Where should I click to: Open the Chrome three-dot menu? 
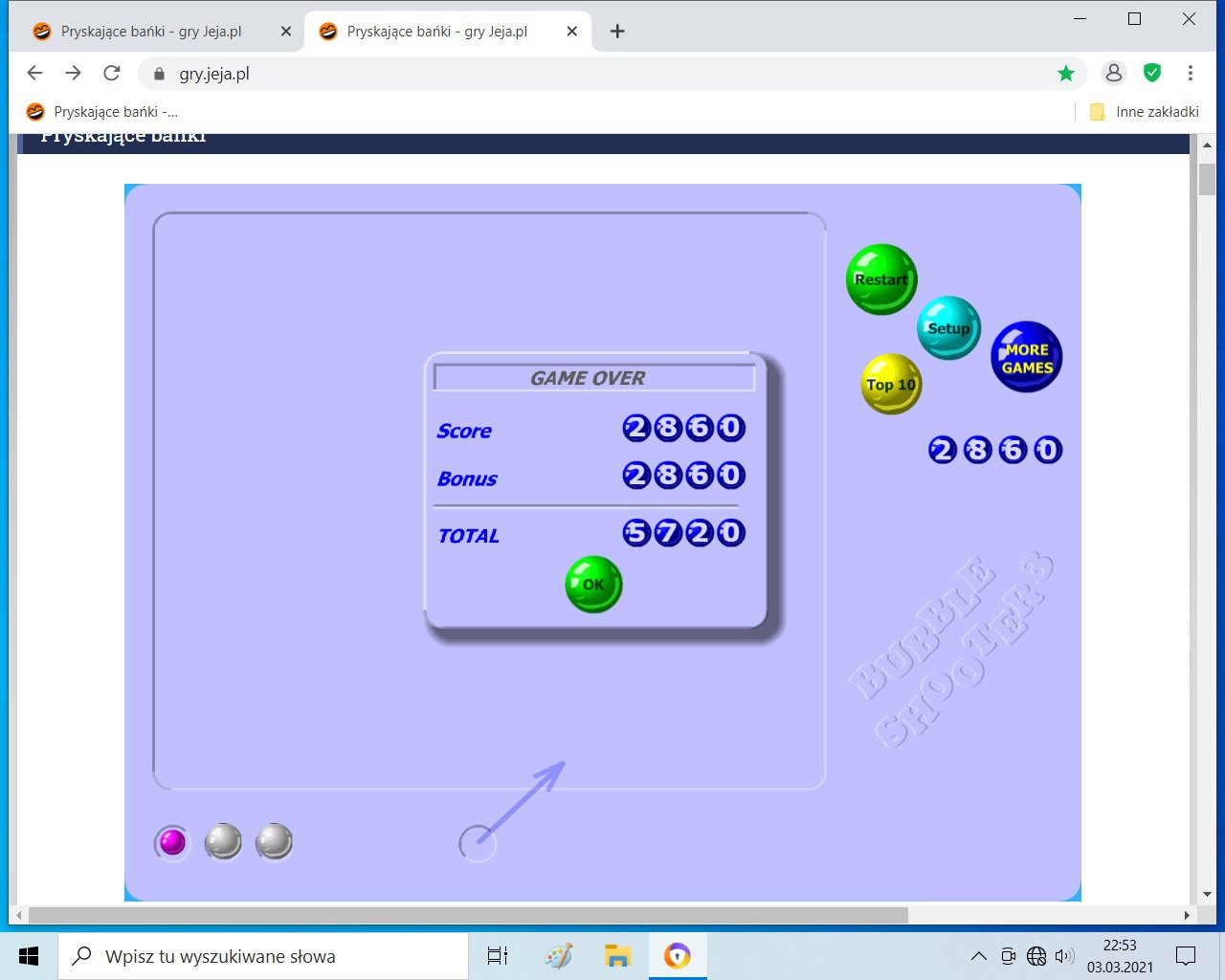point(1191,73)
